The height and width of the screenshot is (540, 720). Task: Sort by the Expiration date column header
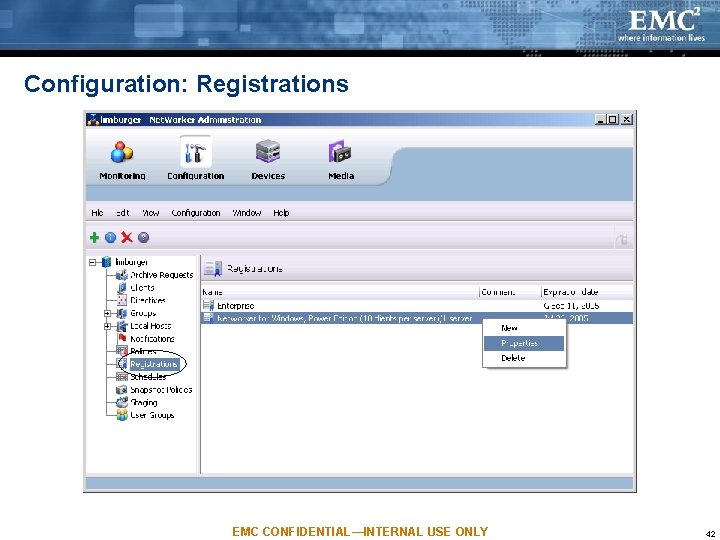(587, 292)
